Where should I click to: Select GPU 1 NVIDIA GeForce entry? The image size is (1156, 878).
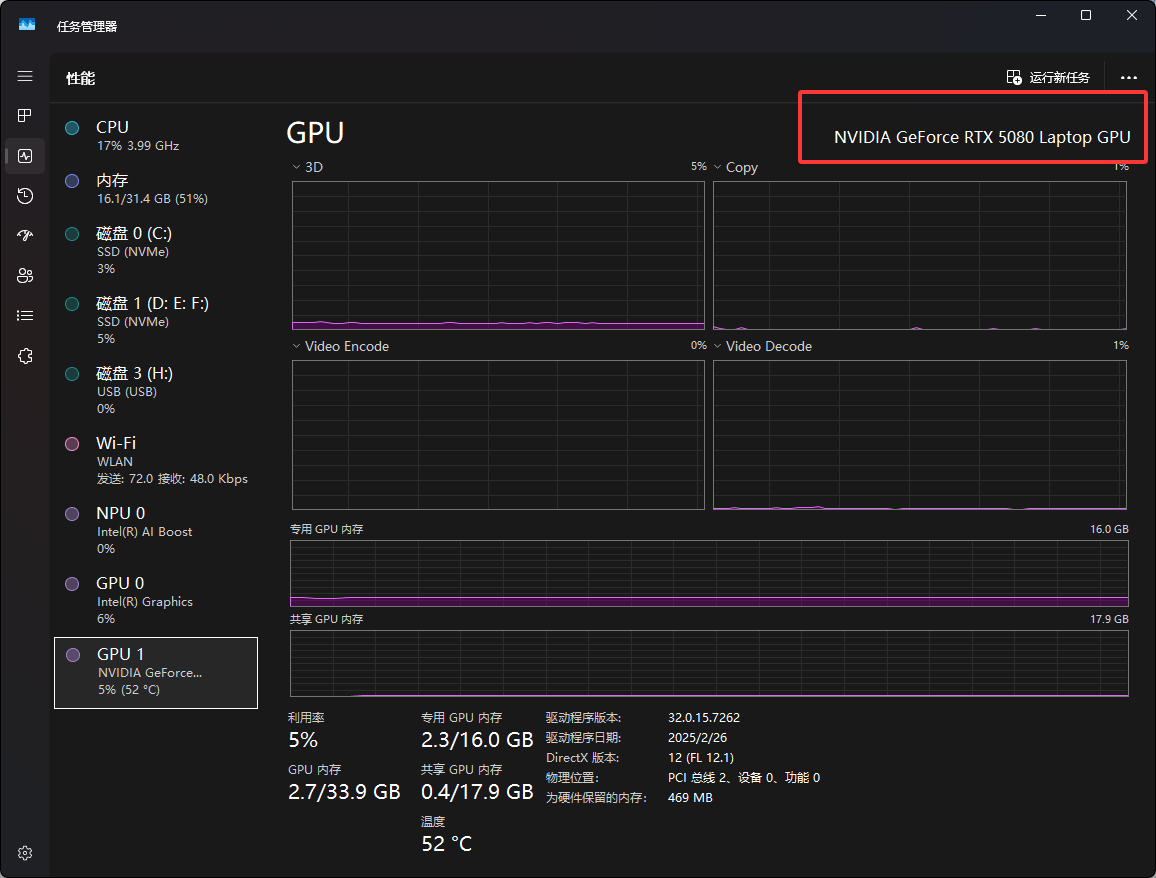(156, 672)
